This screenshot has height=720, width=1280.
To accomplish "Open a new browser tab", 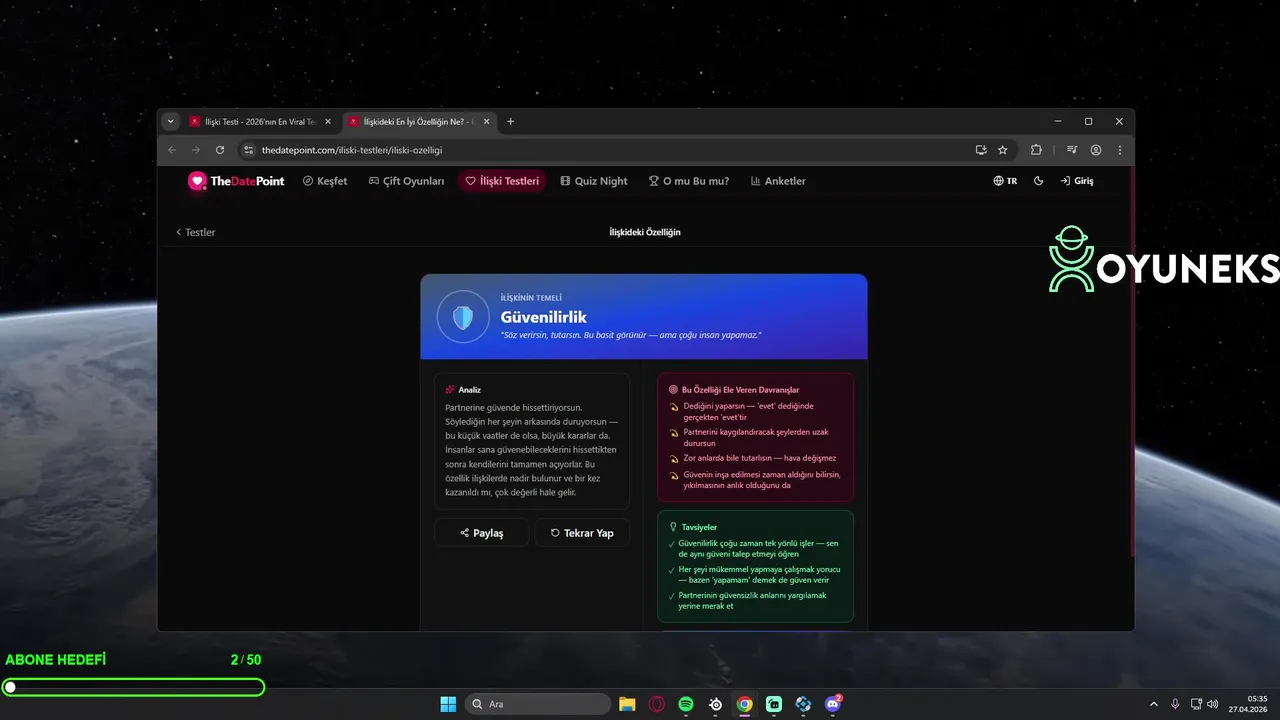I will coord(510,121).
